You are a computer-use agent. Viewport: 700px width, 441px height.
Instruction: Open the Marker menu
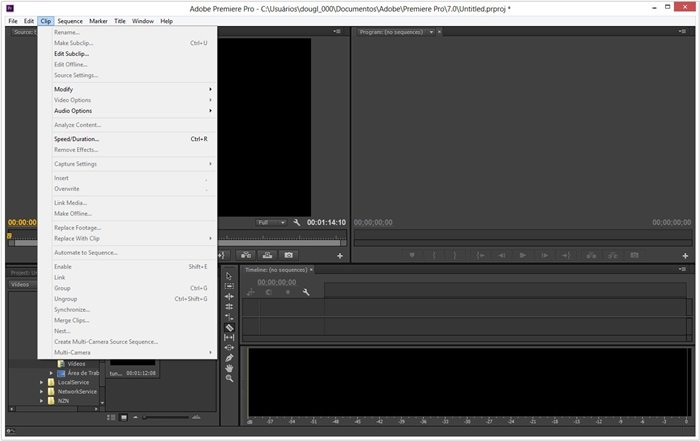(x=98, y=21)
